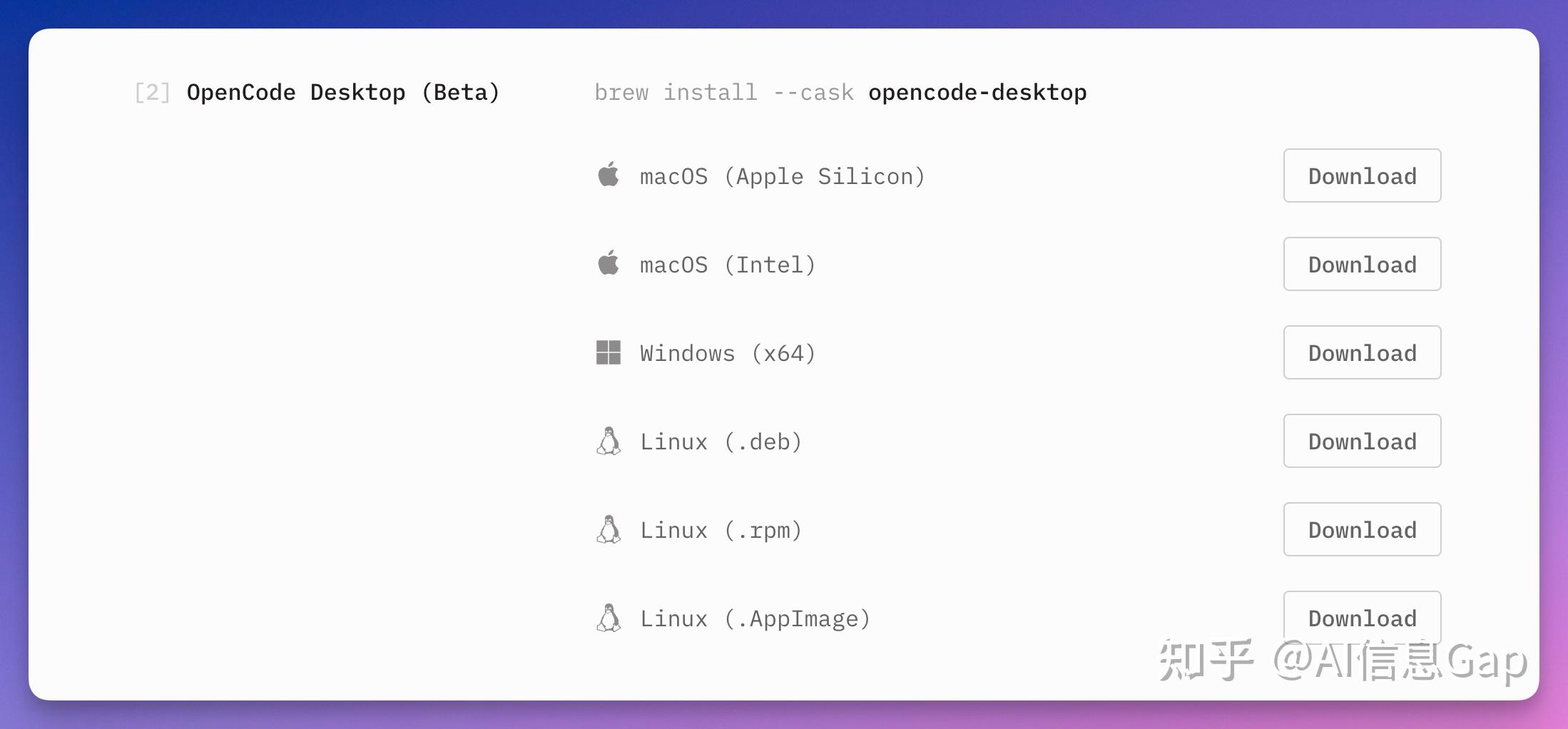Select the Windows (x64) row label

(728, 352)
